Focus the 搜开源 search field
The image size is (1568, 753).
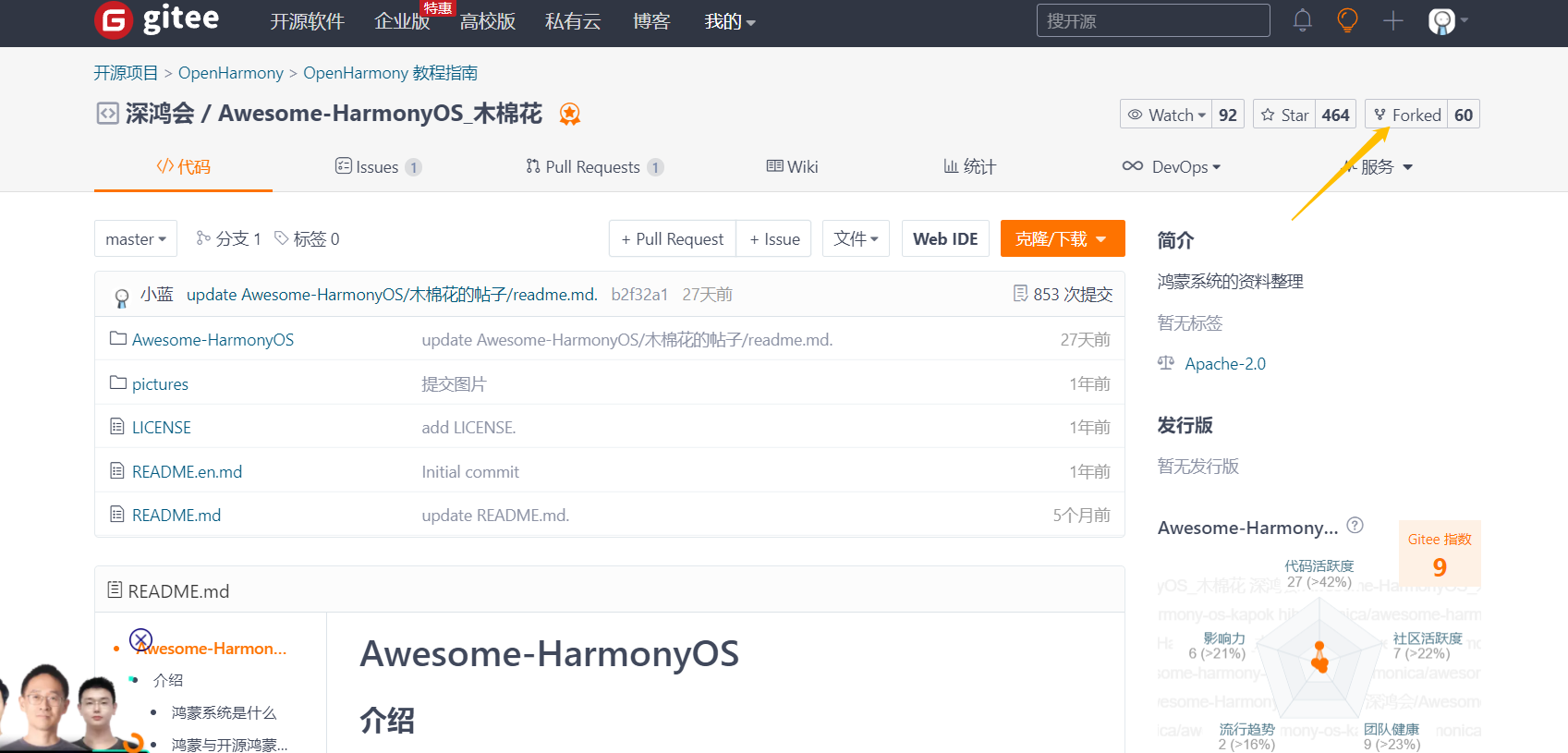pos(1153,20)
